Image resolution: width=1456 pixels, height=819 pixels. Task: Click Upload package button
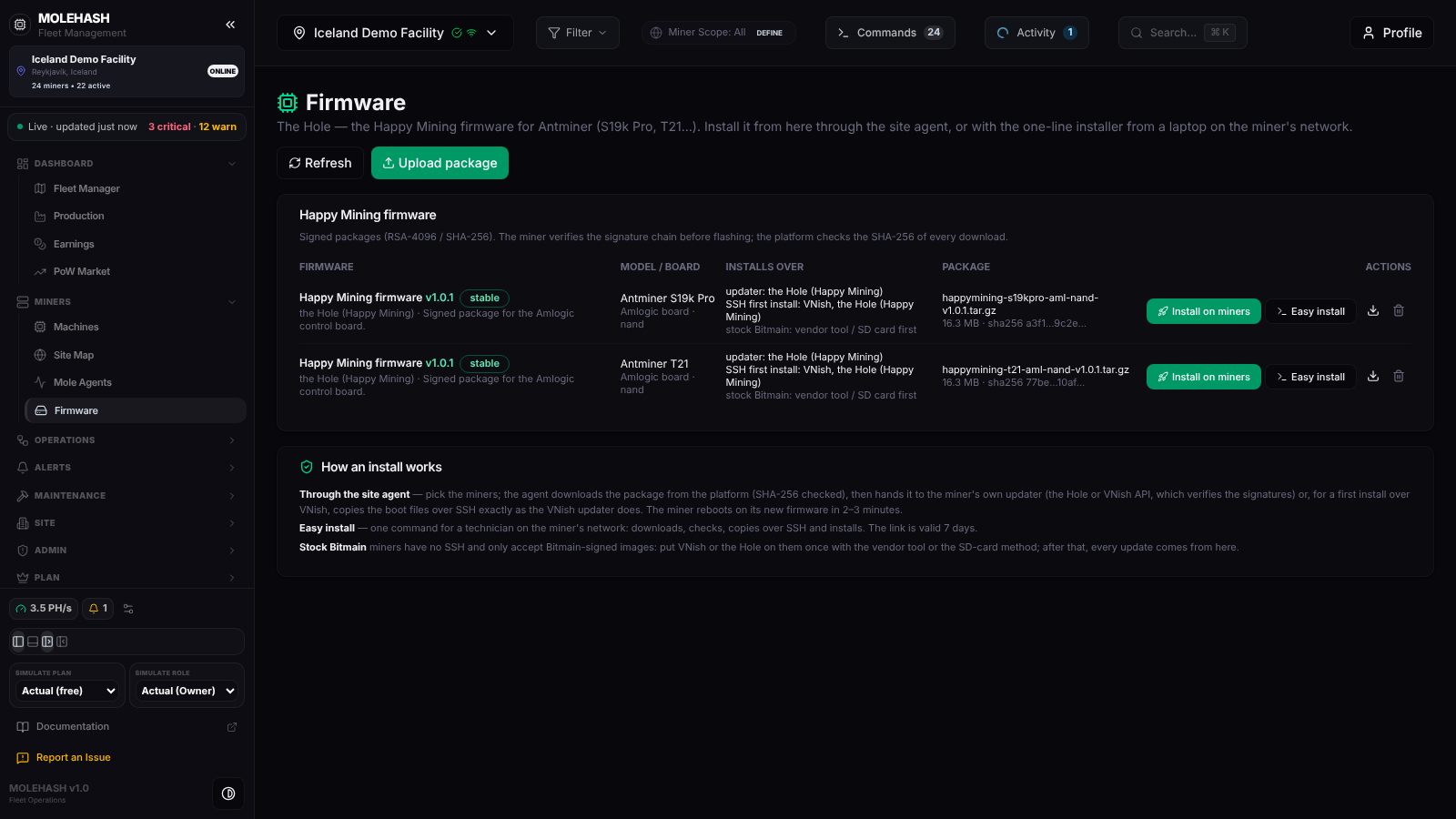pyautogui.click(x=440, y=163)
